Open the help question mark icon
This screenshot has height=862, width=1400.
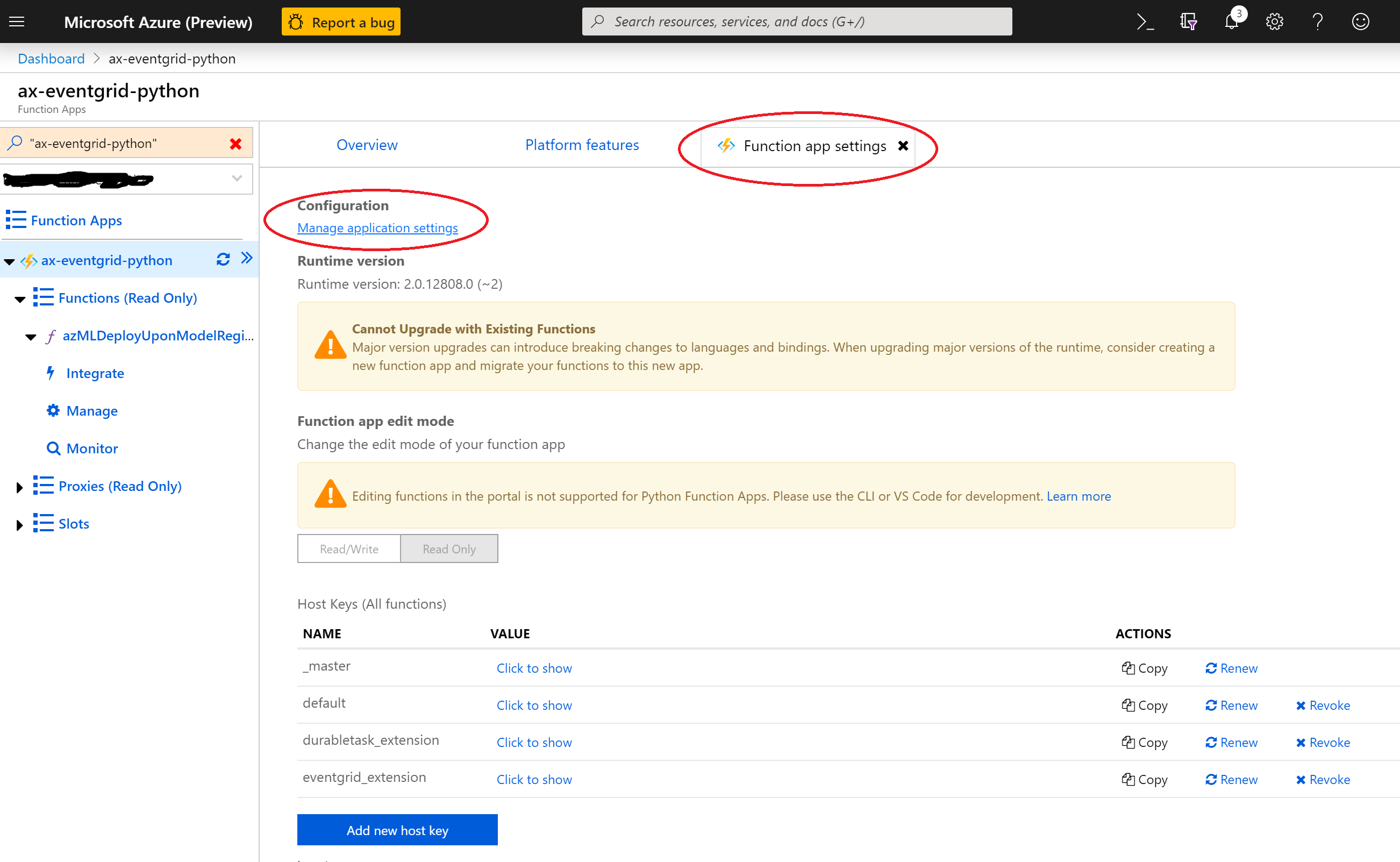click(1317, 22)
